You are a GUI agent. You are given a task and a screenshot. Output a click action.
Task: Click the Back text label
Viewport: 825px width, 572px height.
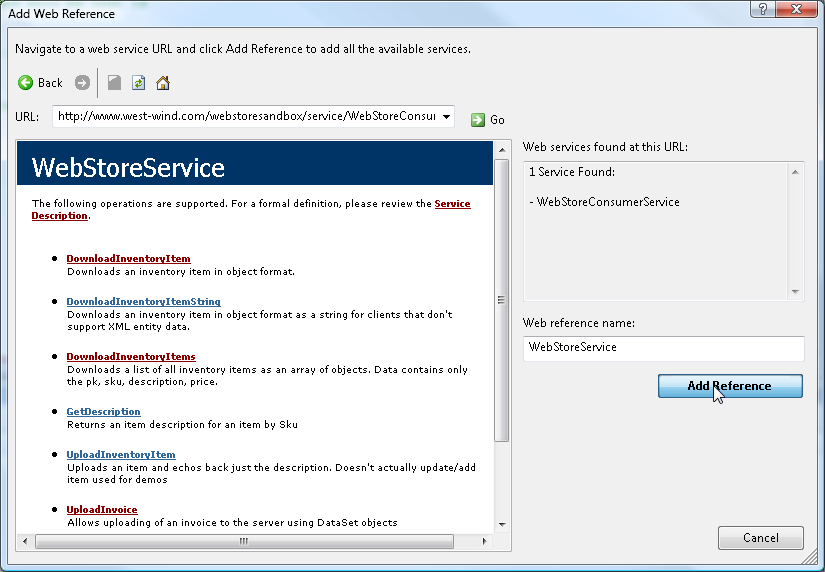(x=50, y=83)
